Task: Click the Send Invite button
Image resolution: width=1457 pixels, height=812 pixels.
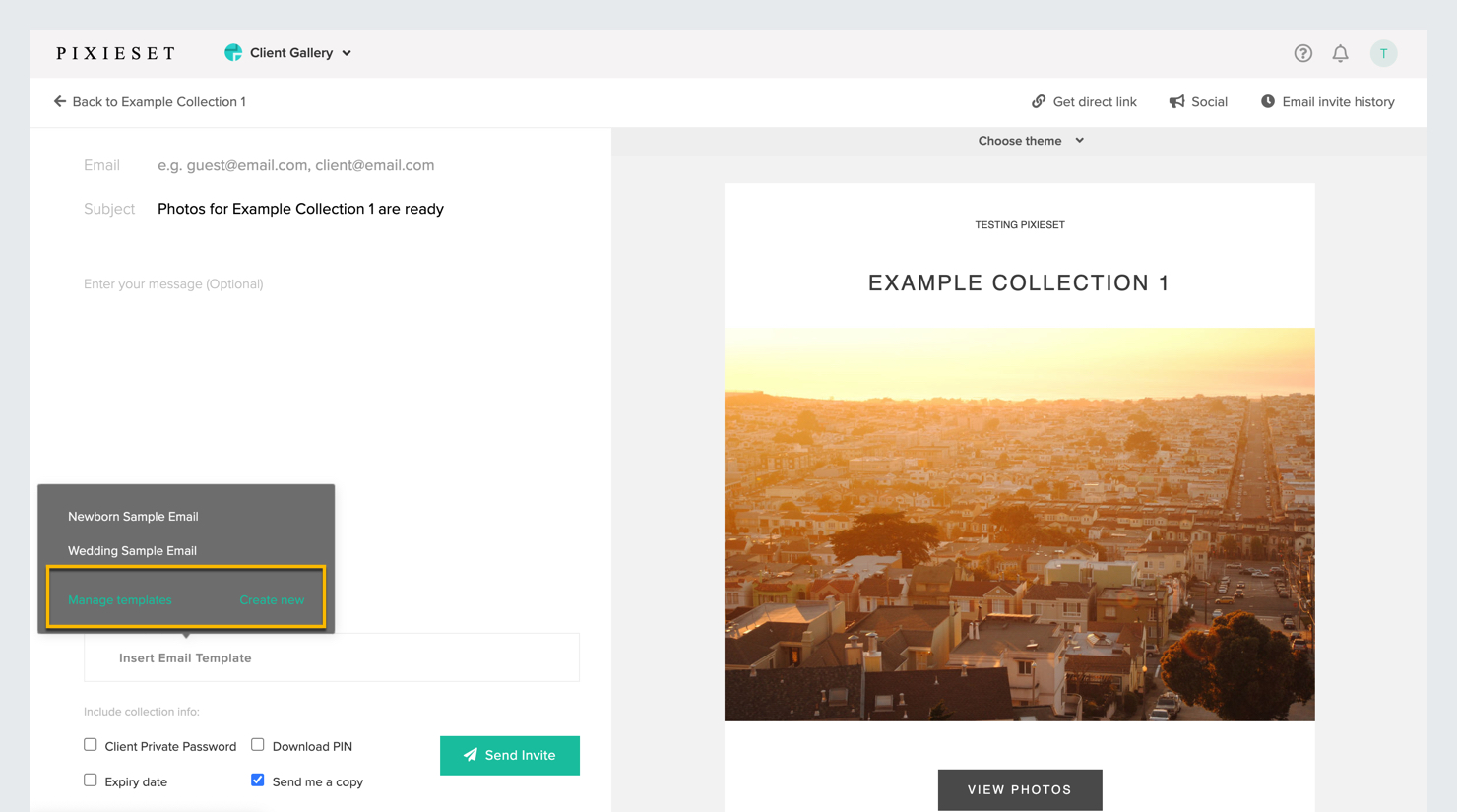Action: point(510,755)
